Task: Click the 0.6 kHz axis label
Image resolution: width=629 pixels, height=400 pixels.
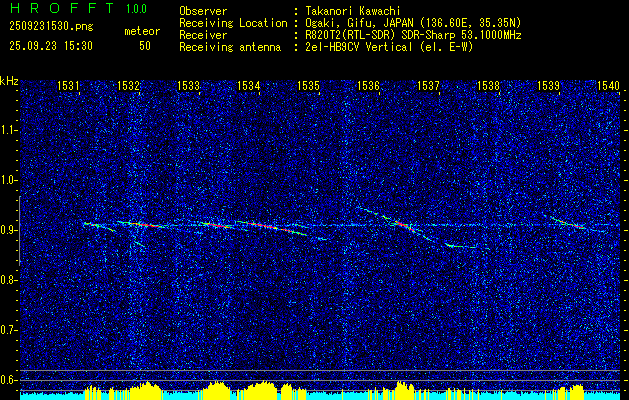Action: point(8,380)
